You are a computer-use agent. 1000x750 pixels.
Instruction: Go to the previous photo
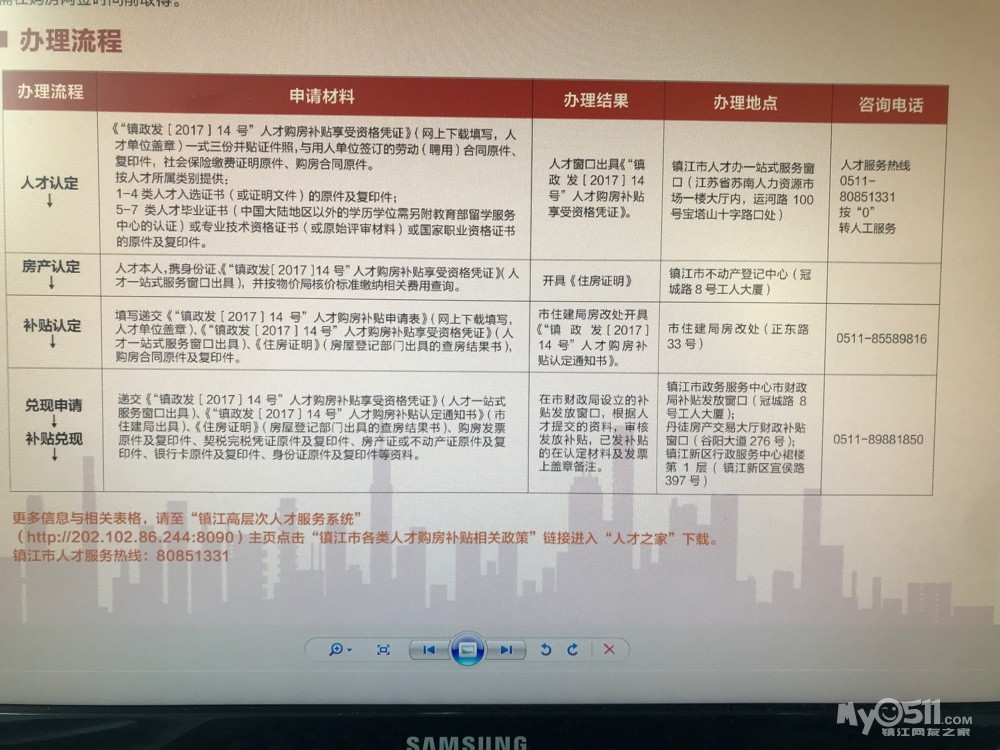(x=428, y=649)
